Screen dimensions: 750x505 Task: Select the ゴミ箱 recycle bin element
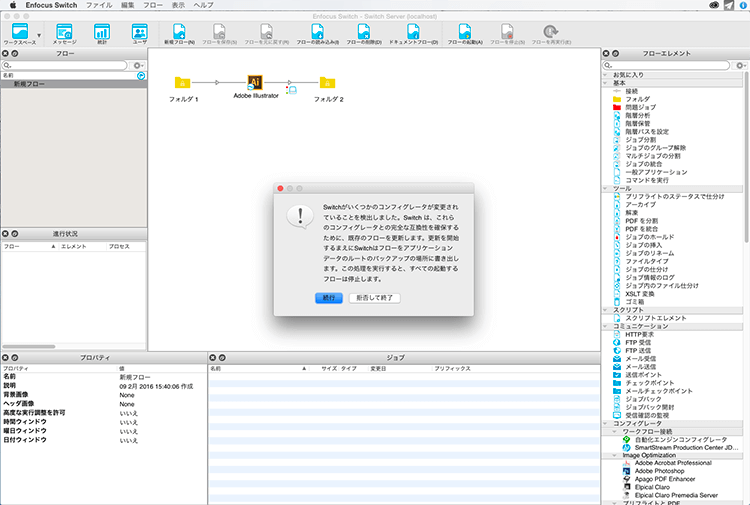pyautogui.click(x=629, y=302)
